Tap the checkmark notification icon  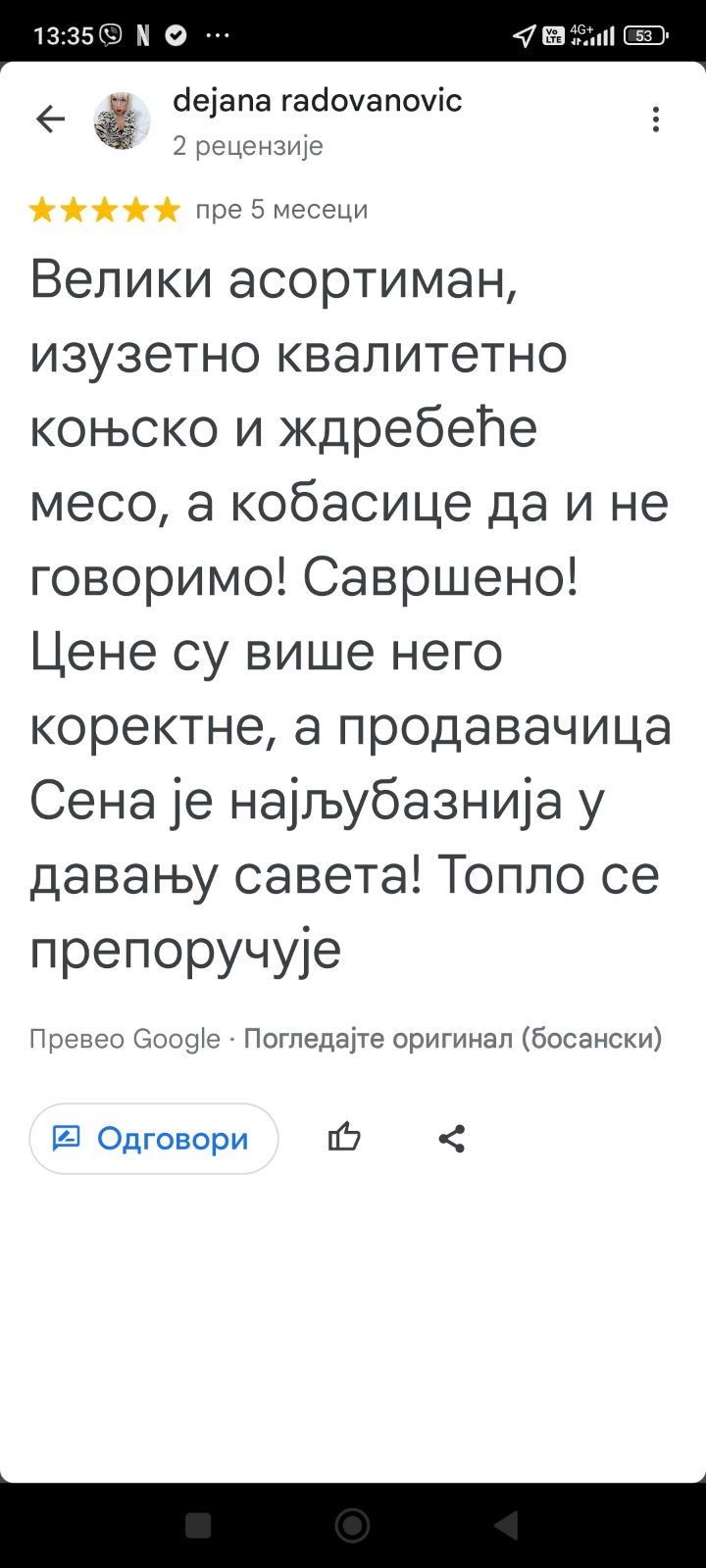point(176,35)
